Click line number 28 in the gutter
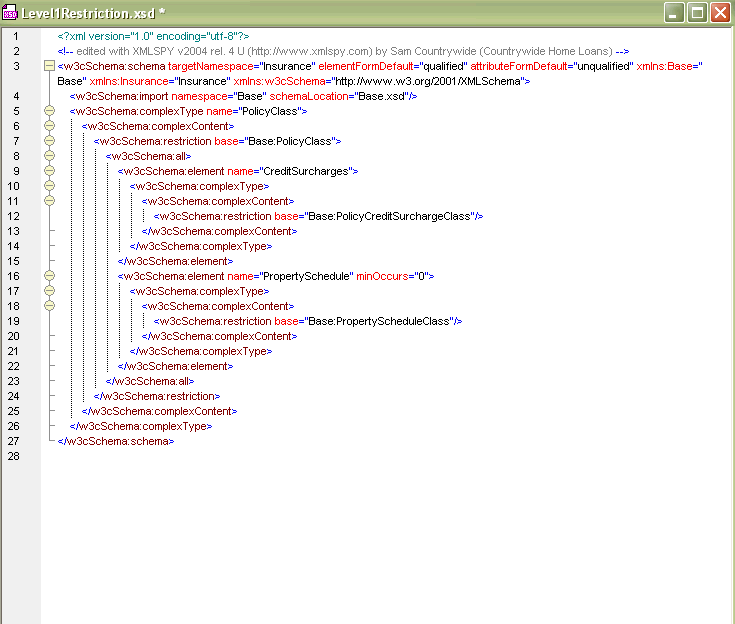Screen dimensions: 735x624 tap(14, 456)
